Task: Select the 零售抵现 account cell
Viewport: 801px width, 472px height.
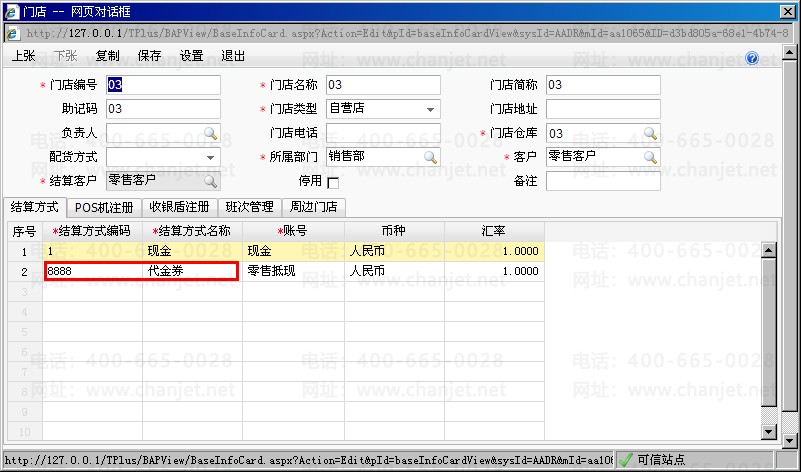Action: [x=293, y=271]
